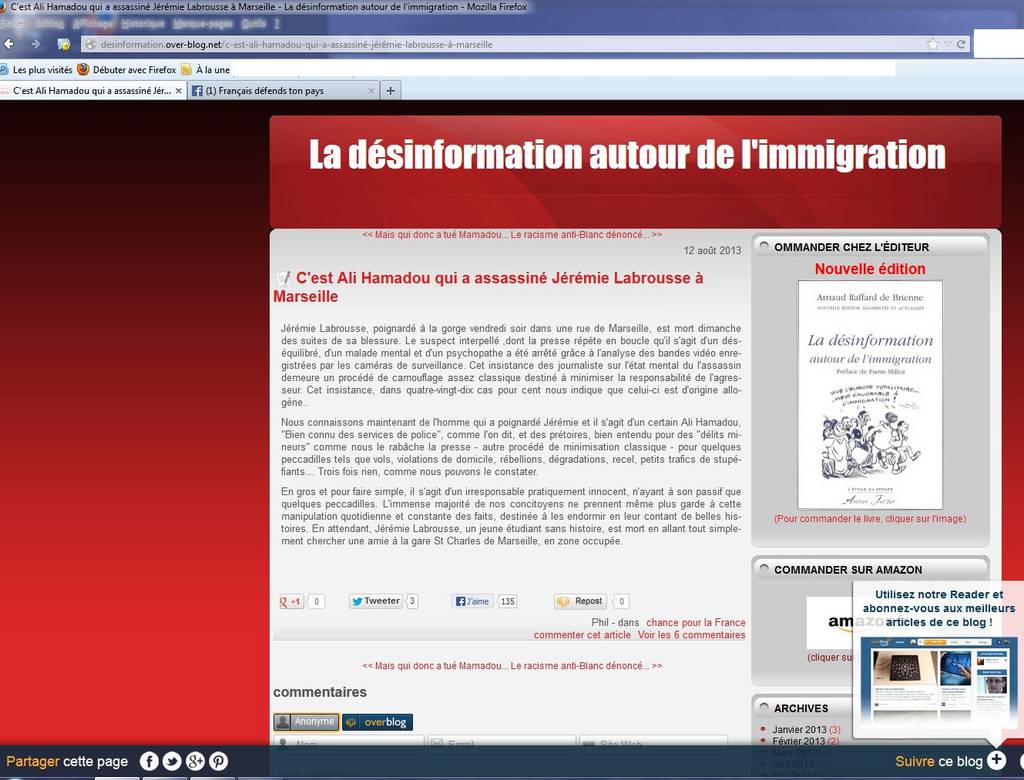Open Débuter avec Firefox bookmark

click(x=127, y=69)
